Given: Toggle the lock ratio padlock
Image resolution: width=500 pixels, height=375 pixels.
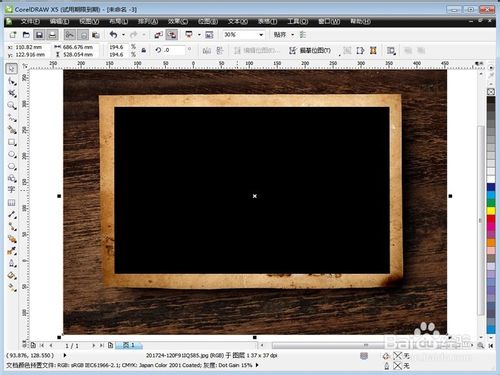Looking at the screenshot, I should 144,50.
